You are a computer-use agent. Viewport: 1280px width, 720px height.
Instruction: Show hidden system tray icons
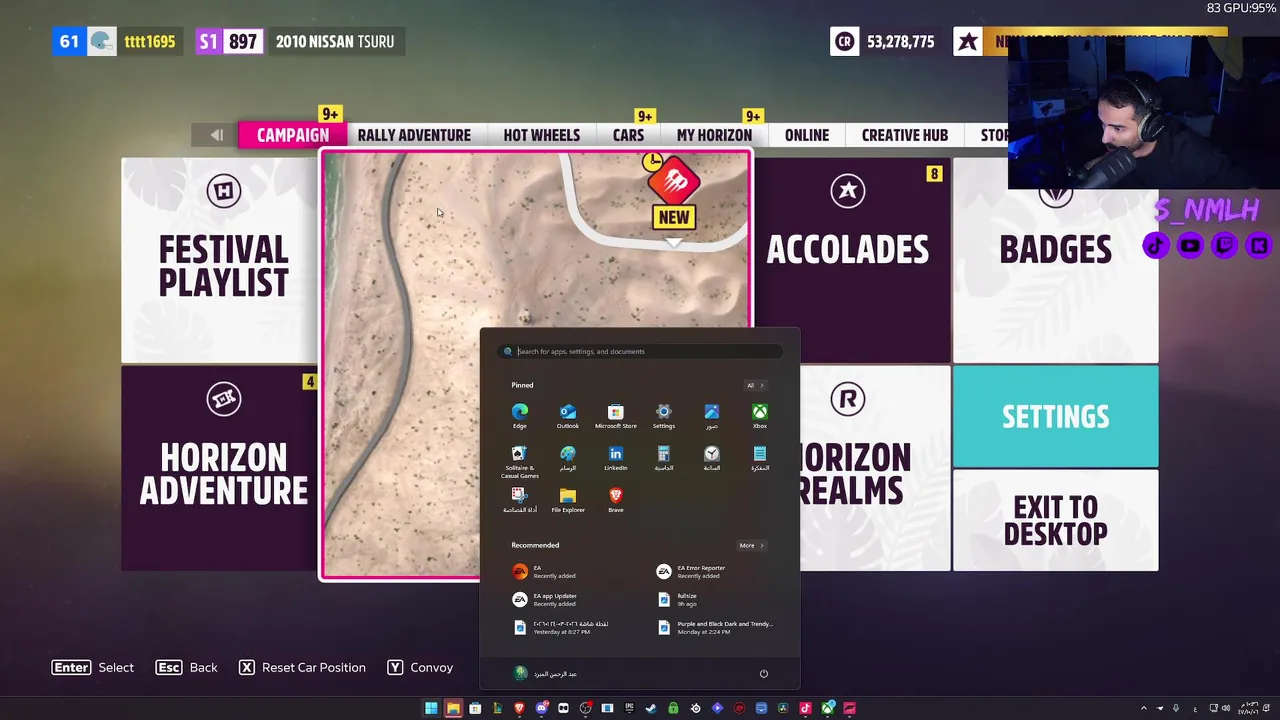tap(1144, 708)
